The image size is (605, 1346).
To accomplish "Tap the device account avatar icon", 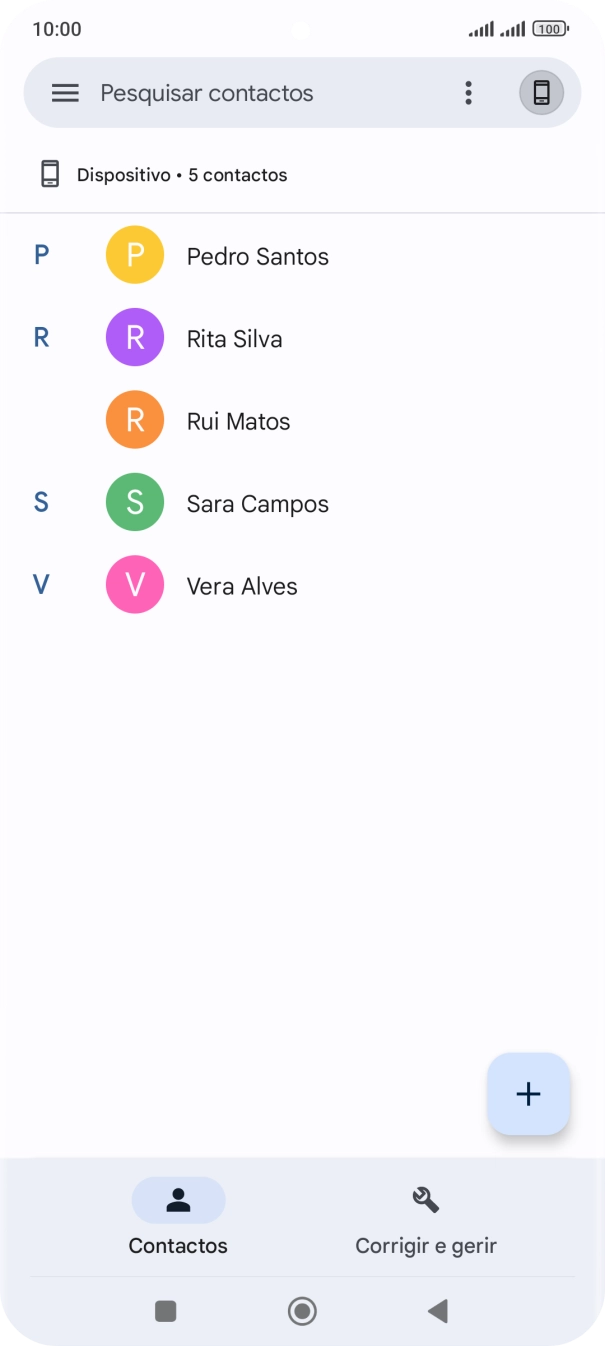I will 541,93.
